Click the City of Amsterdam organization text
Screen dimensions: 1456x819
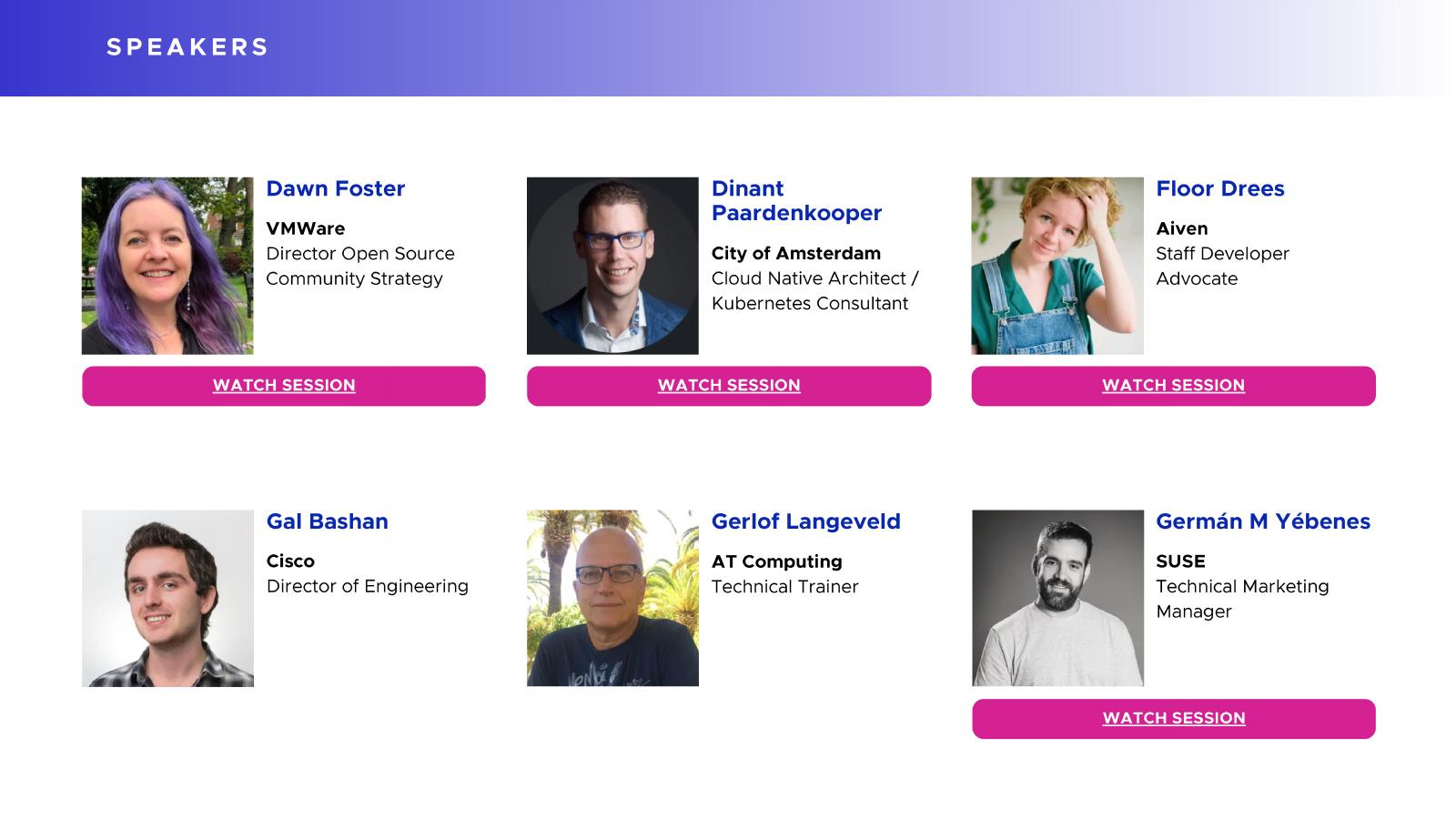795,253
